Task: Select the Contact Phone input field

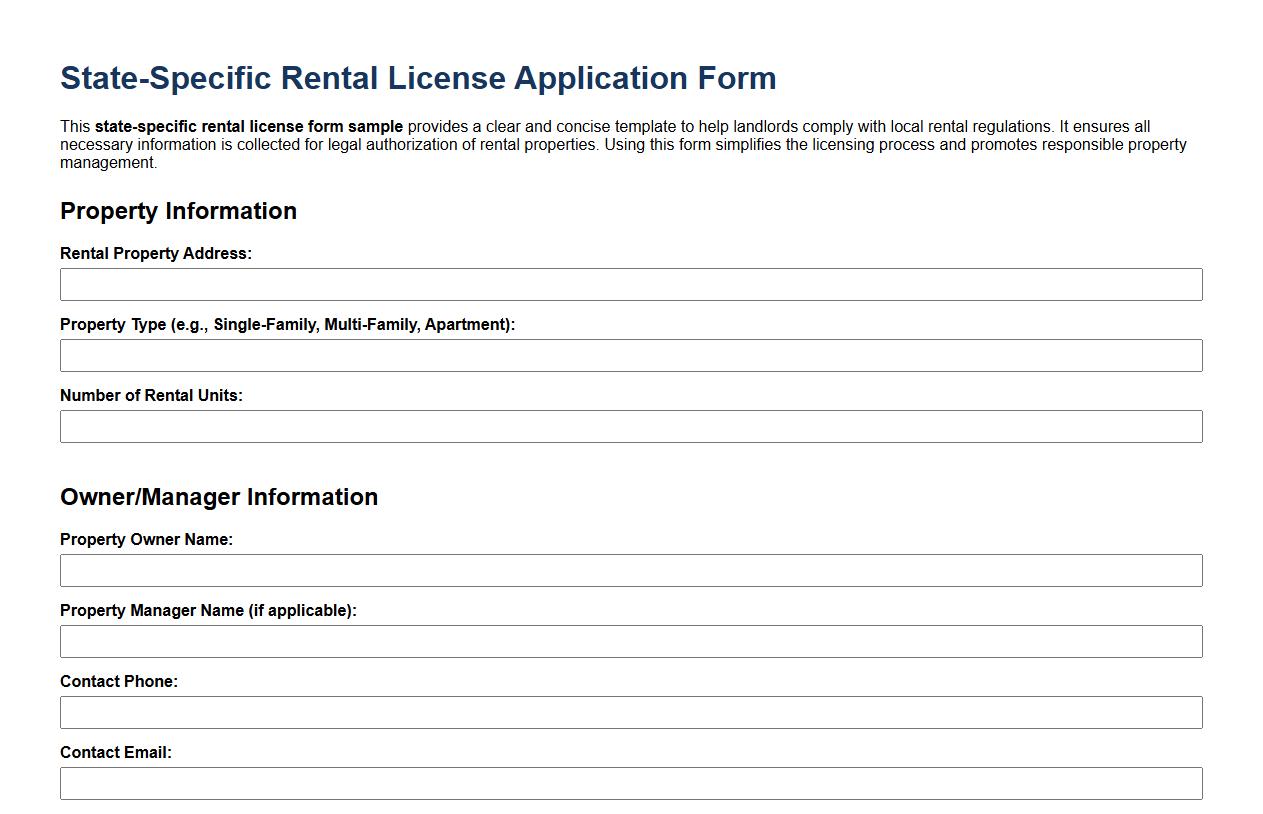Action: 630,712
